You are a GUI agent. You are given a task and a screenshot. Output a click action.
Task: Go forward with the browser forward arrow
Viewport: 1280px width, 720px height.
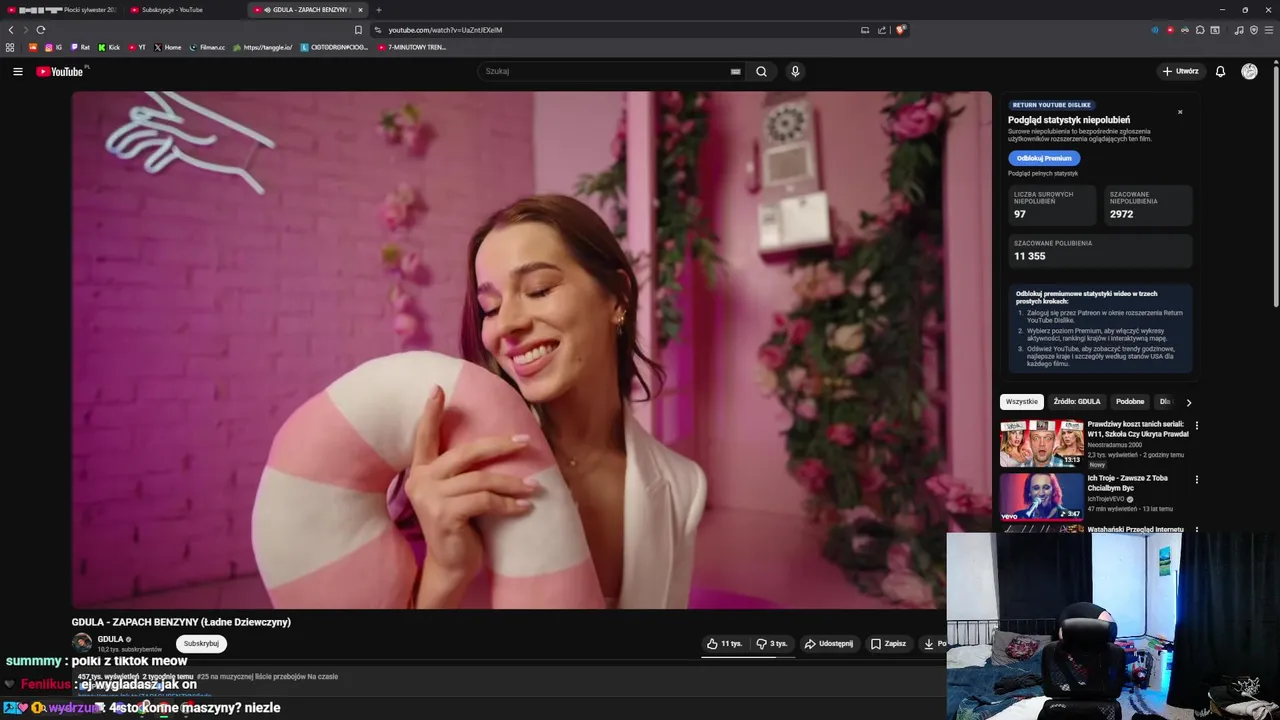25,30
